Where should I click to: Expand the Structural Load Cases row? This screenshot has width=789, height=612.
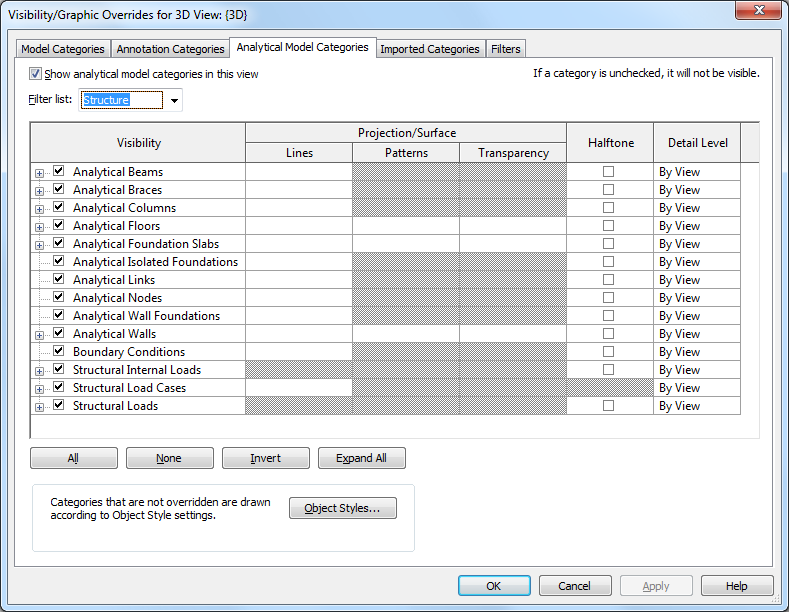point(39,390)
